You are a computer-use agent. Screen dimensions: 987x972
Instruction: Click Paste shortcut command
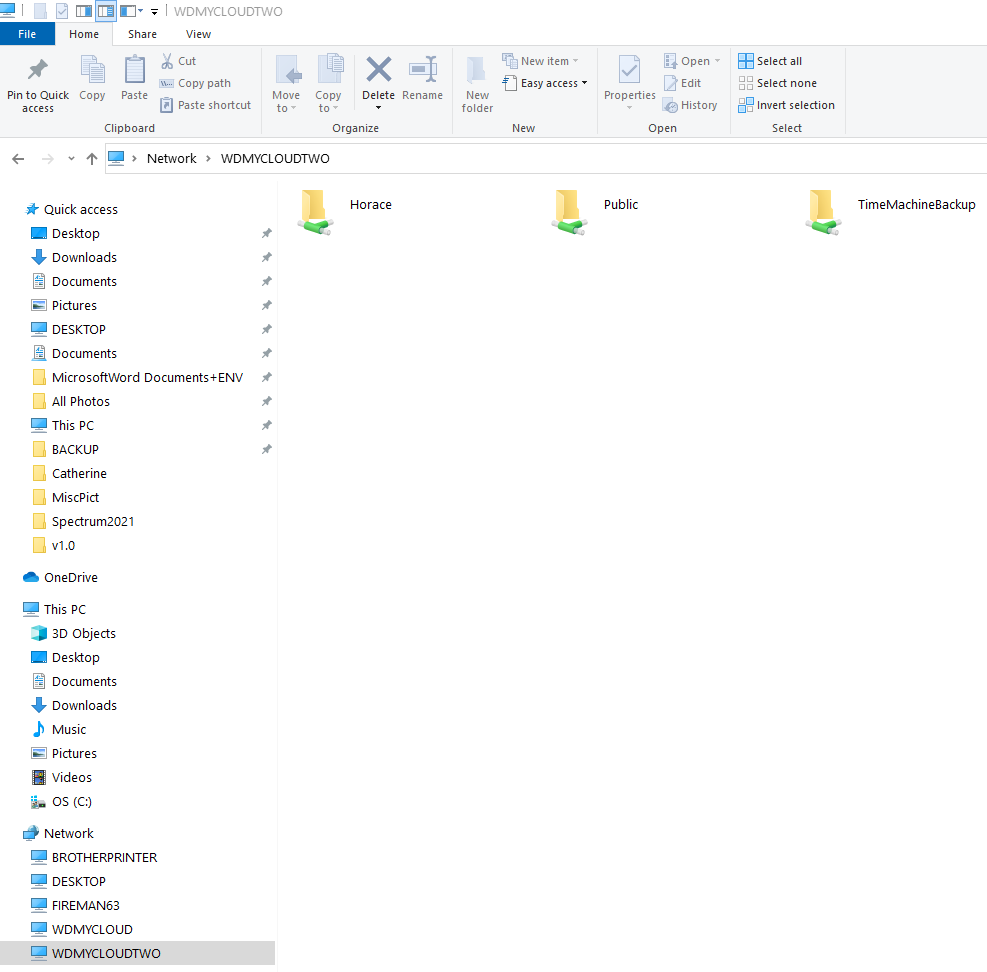pyautogui.click(x=205, y=105)
